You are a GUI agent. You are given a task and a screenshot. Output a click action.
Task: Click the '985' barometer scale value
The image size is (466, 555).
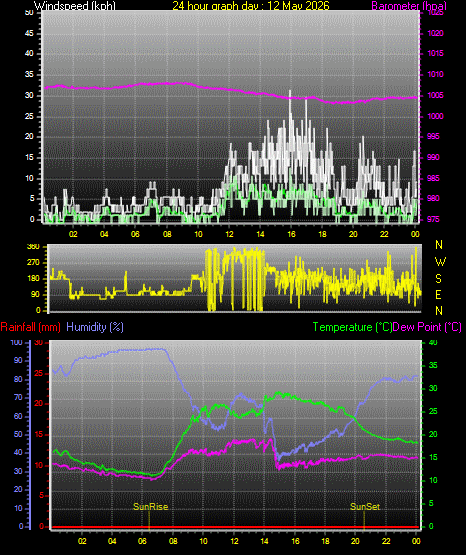tap(433, 178)
